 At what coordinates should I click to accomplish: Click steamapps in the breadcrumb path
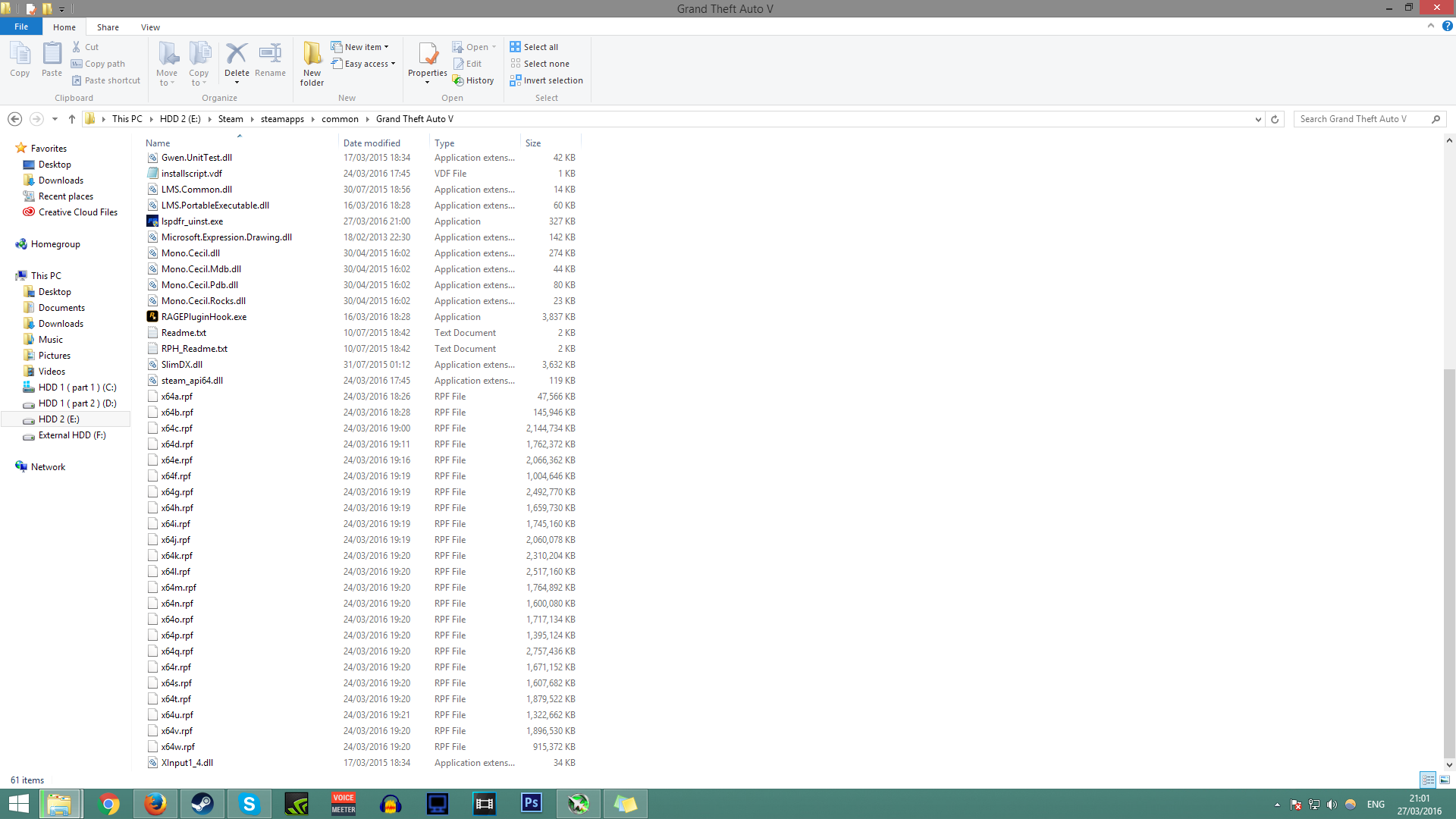pos(282,119)
